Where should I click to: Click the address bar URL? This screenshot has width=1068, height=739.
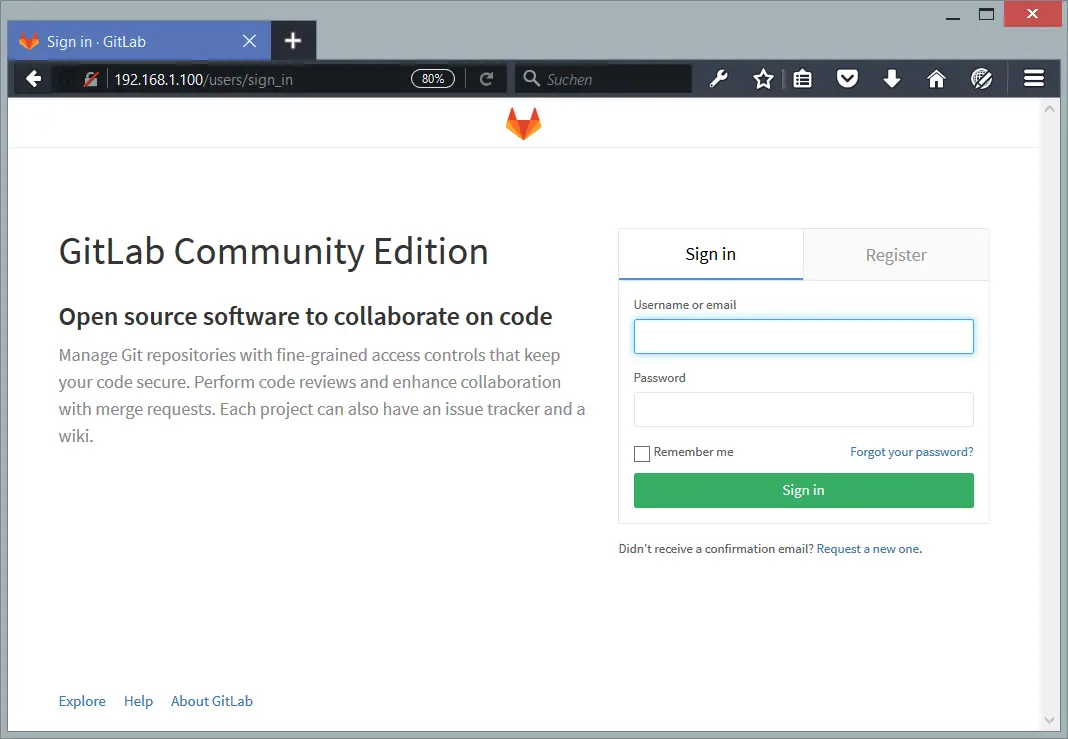pos(203,80)
